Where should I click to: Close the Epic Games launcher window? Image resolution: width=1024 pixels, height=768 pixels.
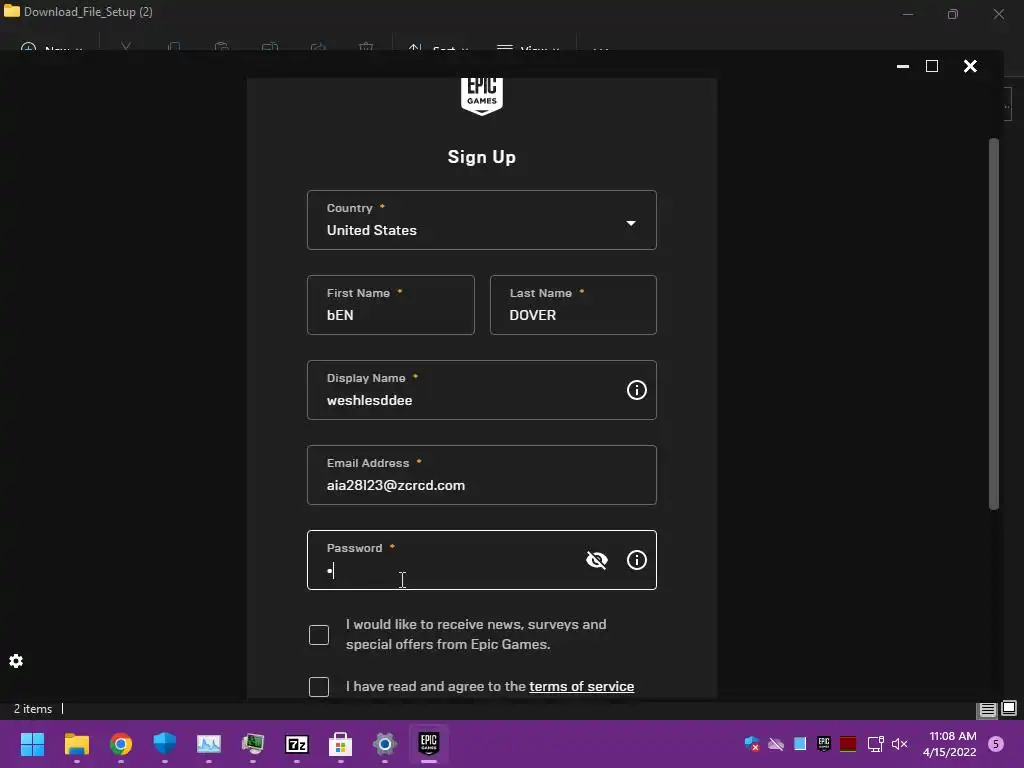pos(970,66)
